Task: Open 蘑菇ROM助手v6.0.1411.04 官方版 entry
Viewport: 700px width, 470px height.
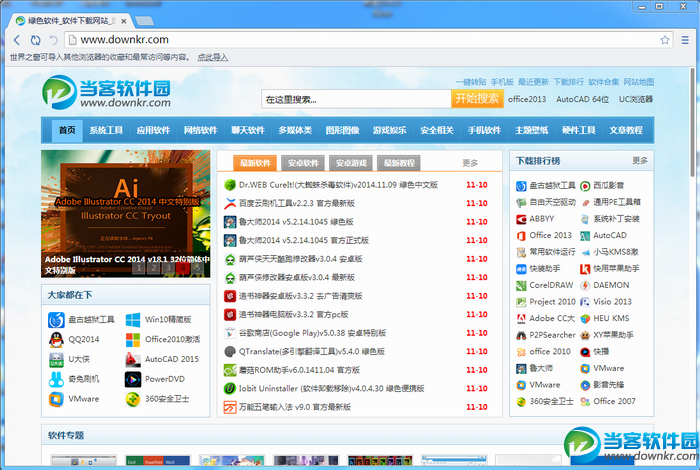Action: point(299,370)
